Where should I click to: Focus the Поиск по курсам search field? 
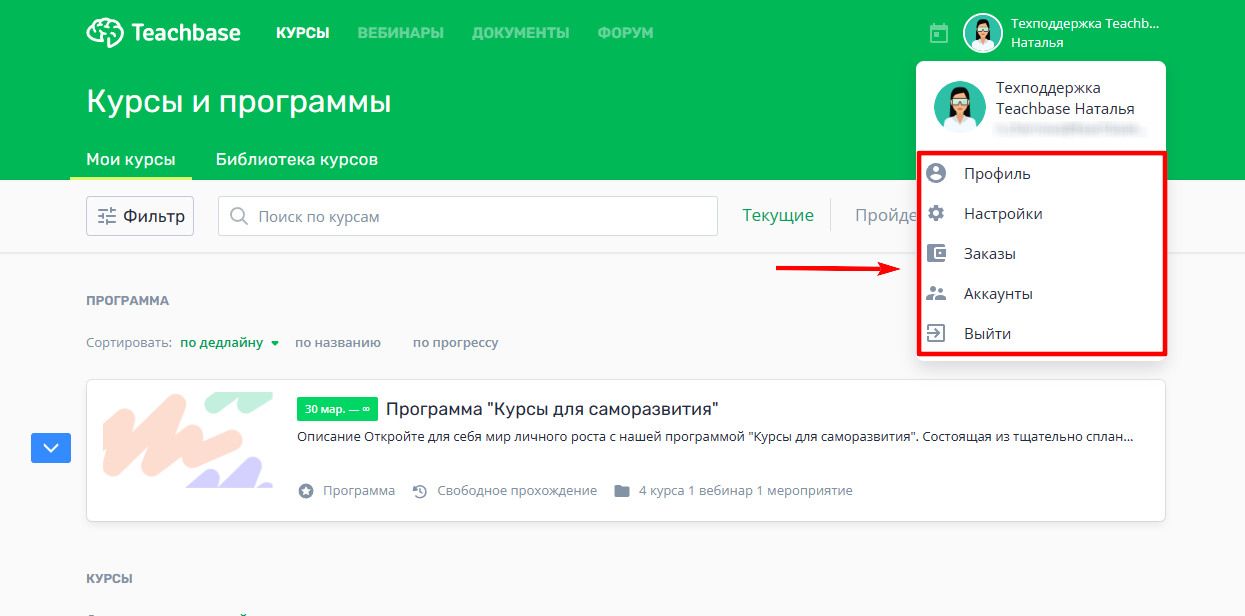468,216
